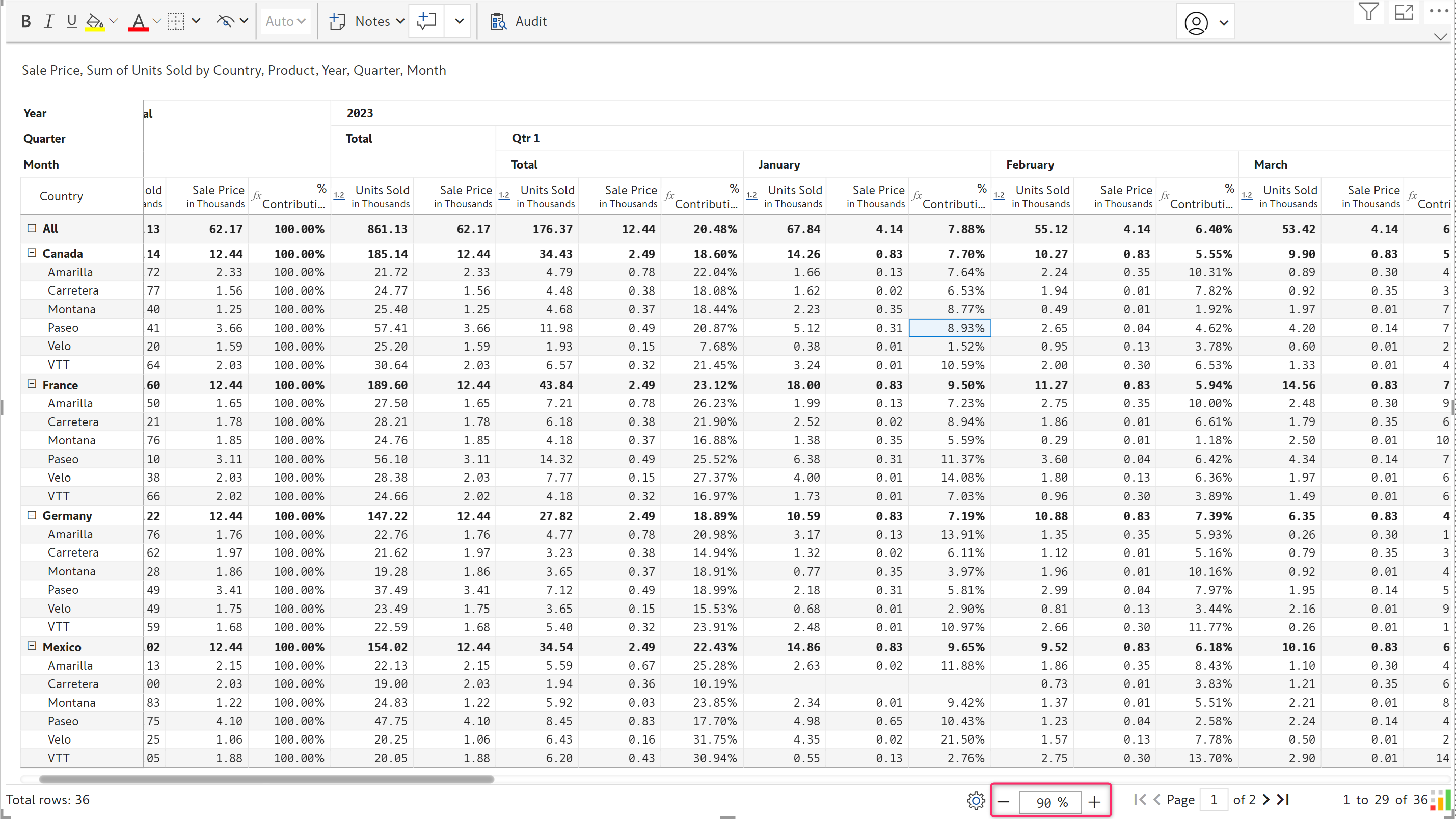Click the focus mode expand icon
The width and height of the screenshot is (1456, 819).
click(x=1404, y=12)
